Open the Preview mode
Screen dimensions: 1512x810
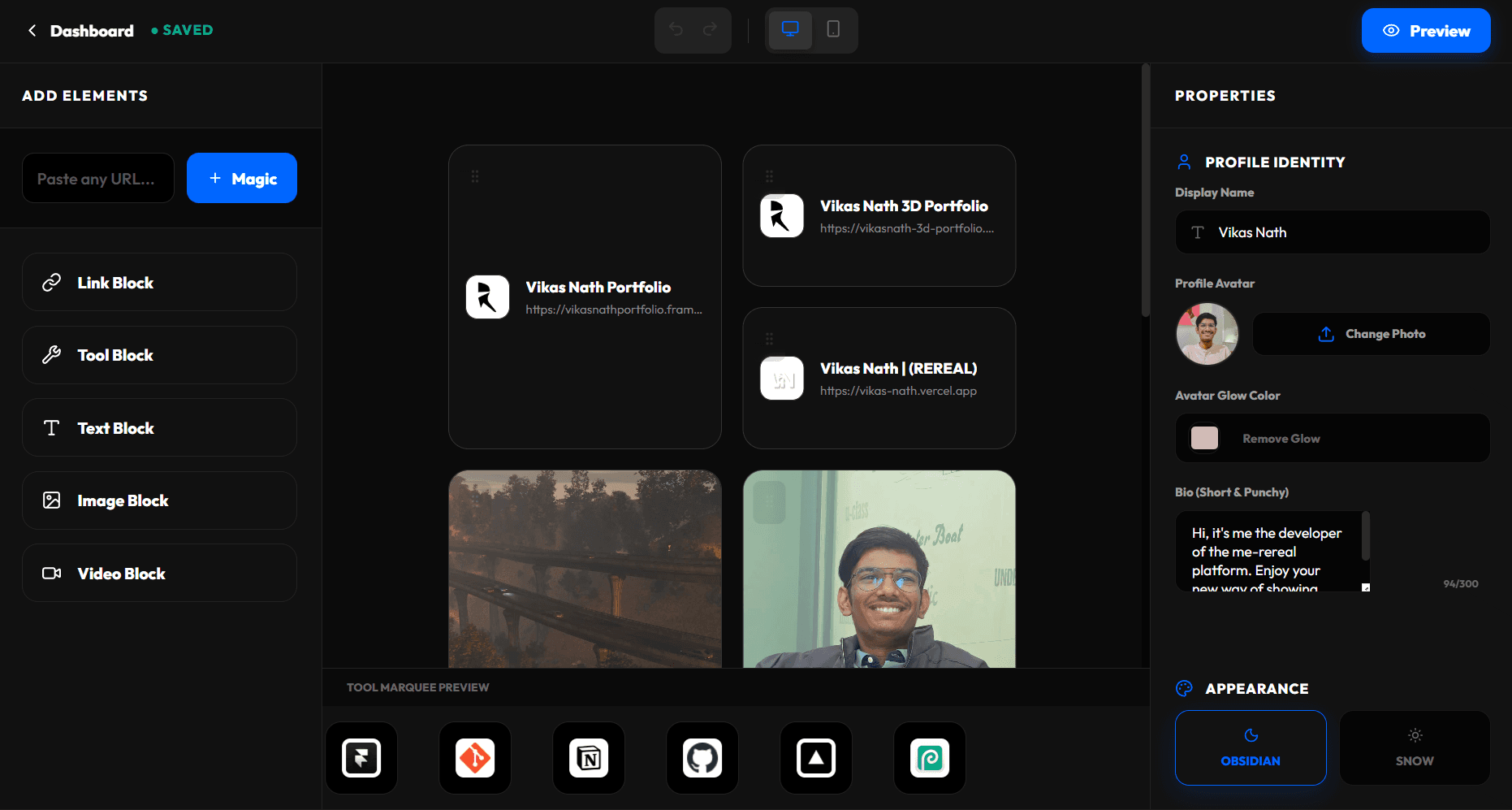(x=1426, y=30)
